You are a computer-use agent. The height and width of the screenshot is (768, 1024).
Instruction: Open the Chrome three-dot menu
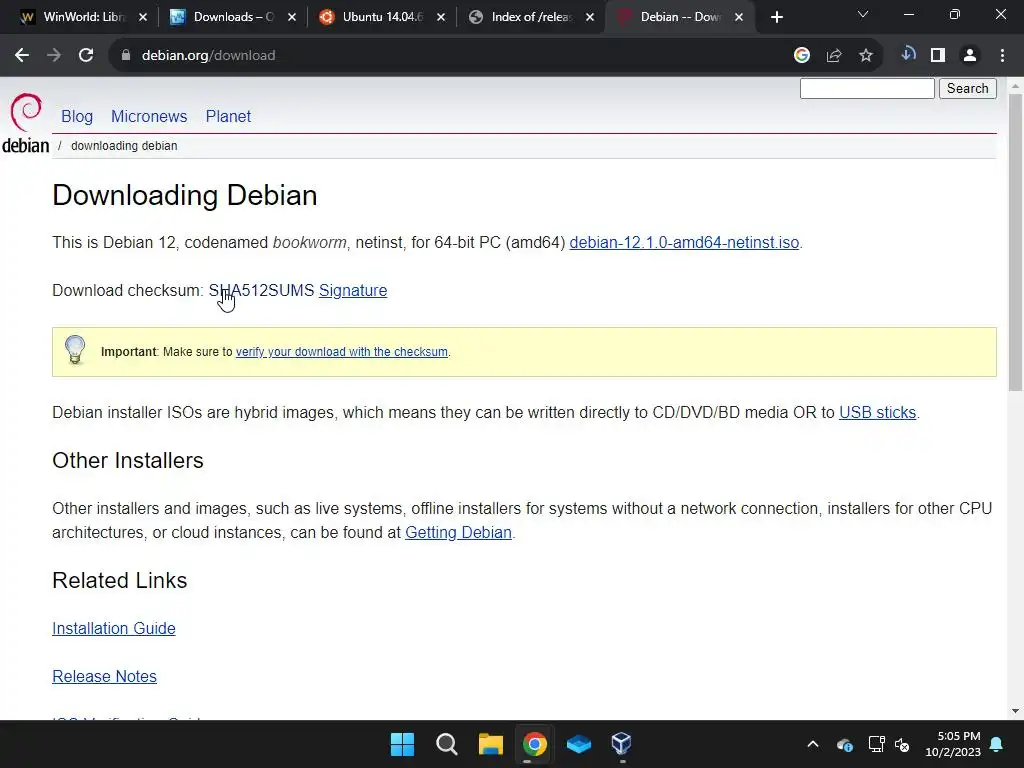(1002, 56)
